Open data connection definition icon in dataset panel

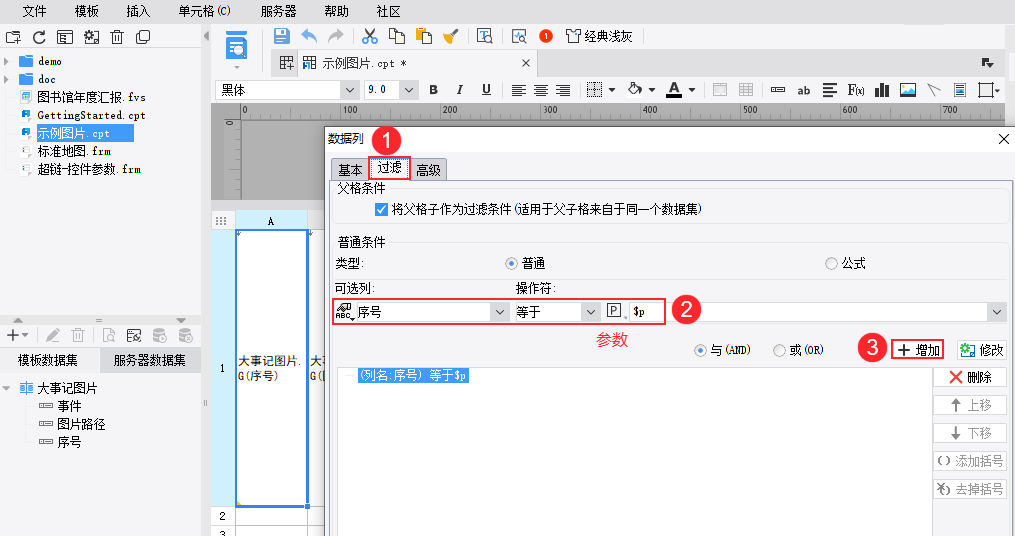(x=133, y=335)
